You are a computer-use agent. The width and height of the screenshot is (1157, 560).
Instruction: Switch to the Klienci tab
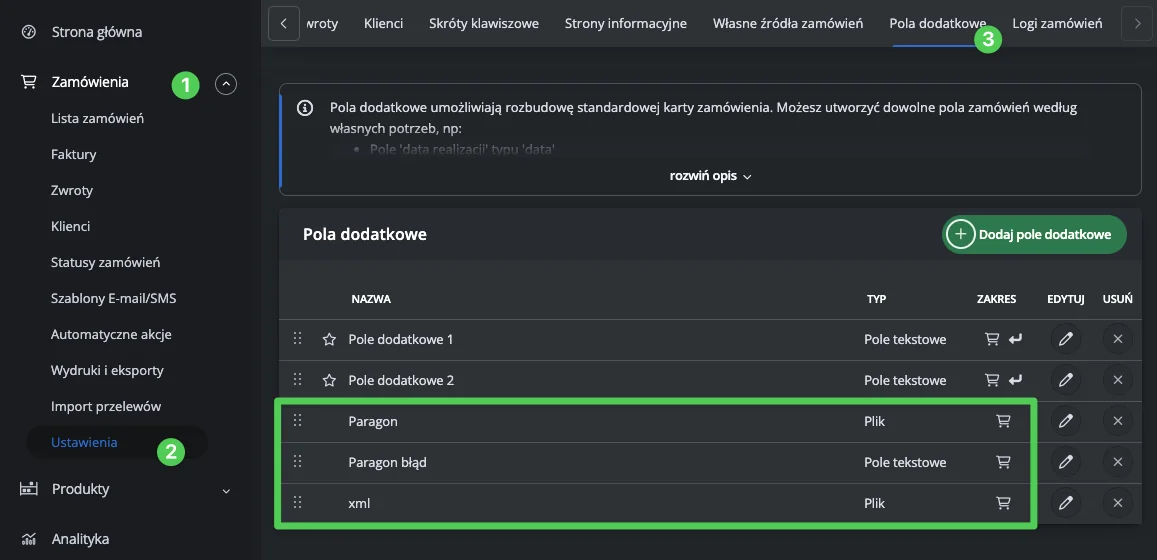click(x=384, y=24)
